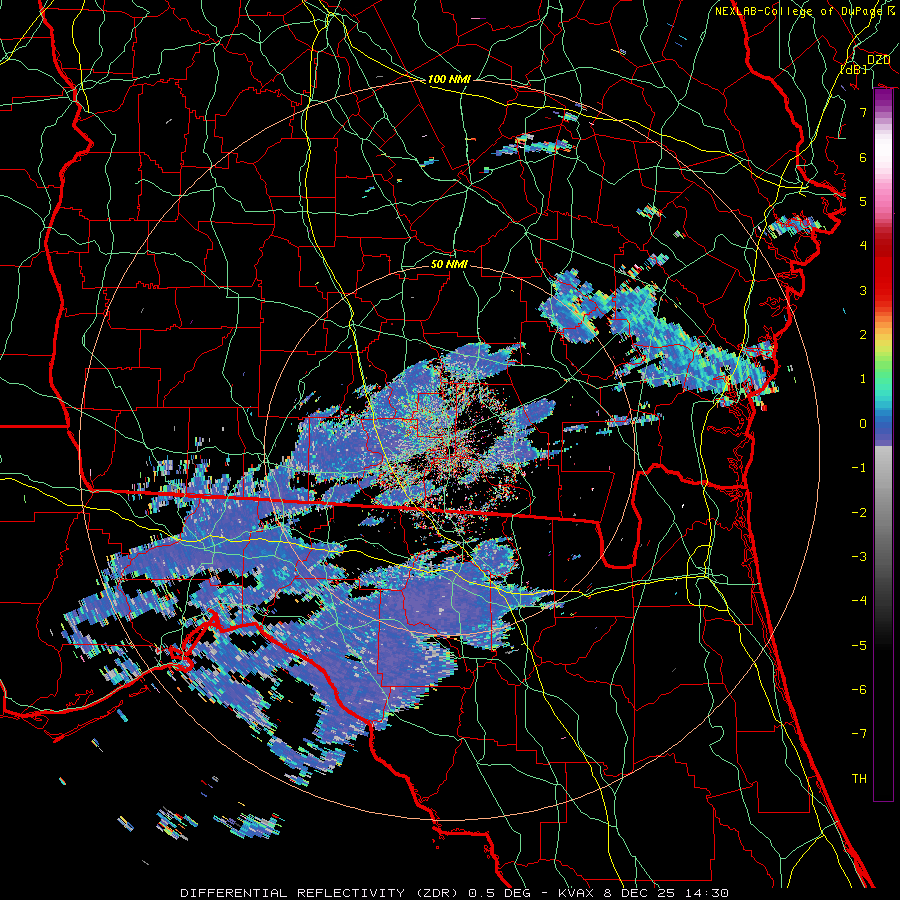Image resolution: width=900 pixels, height=900 pixels.
Task: Click the TH label on the color scale
Action: coord(859,779)
